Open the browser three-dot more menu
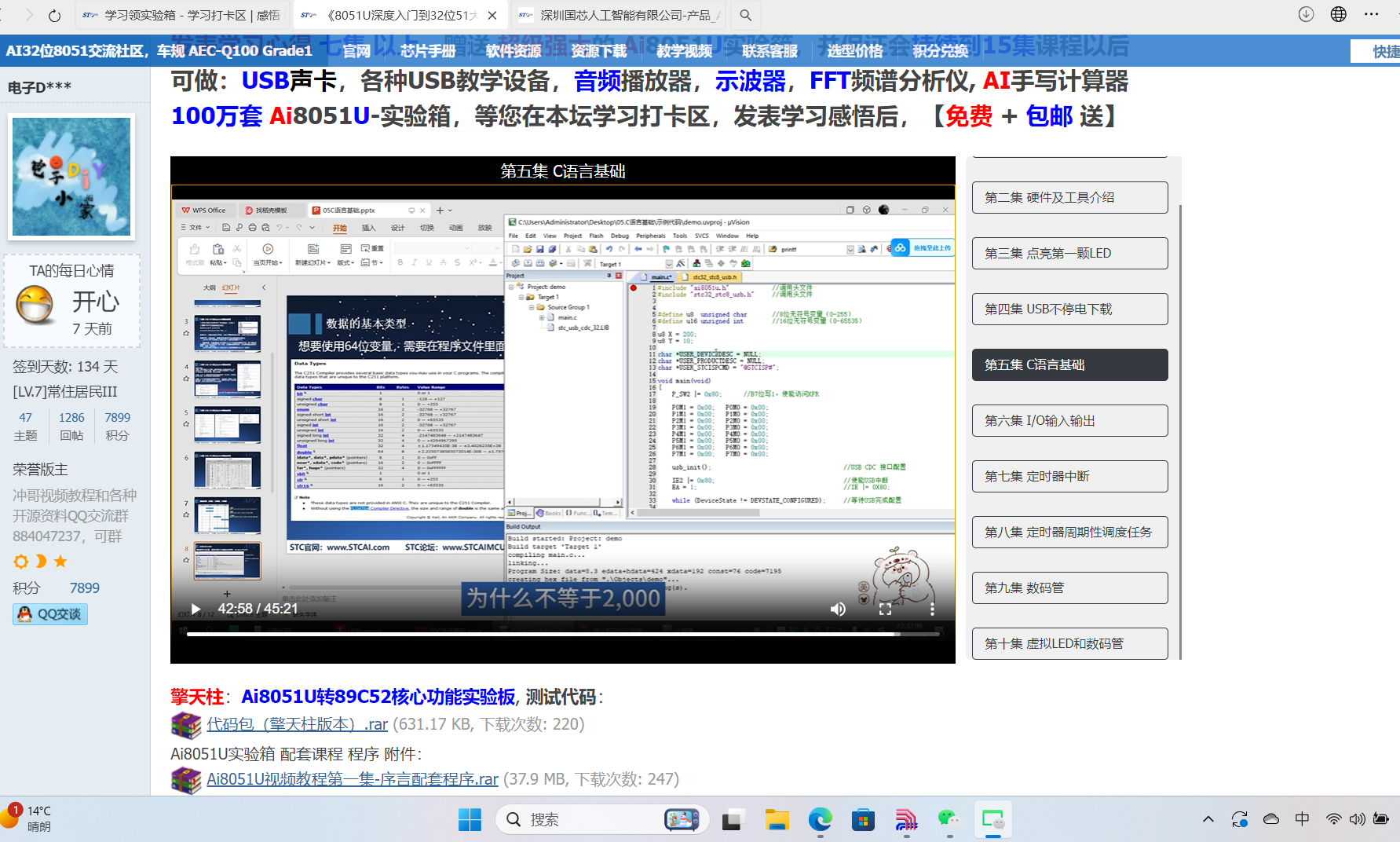The image size is (1400, 842). 1371,14
